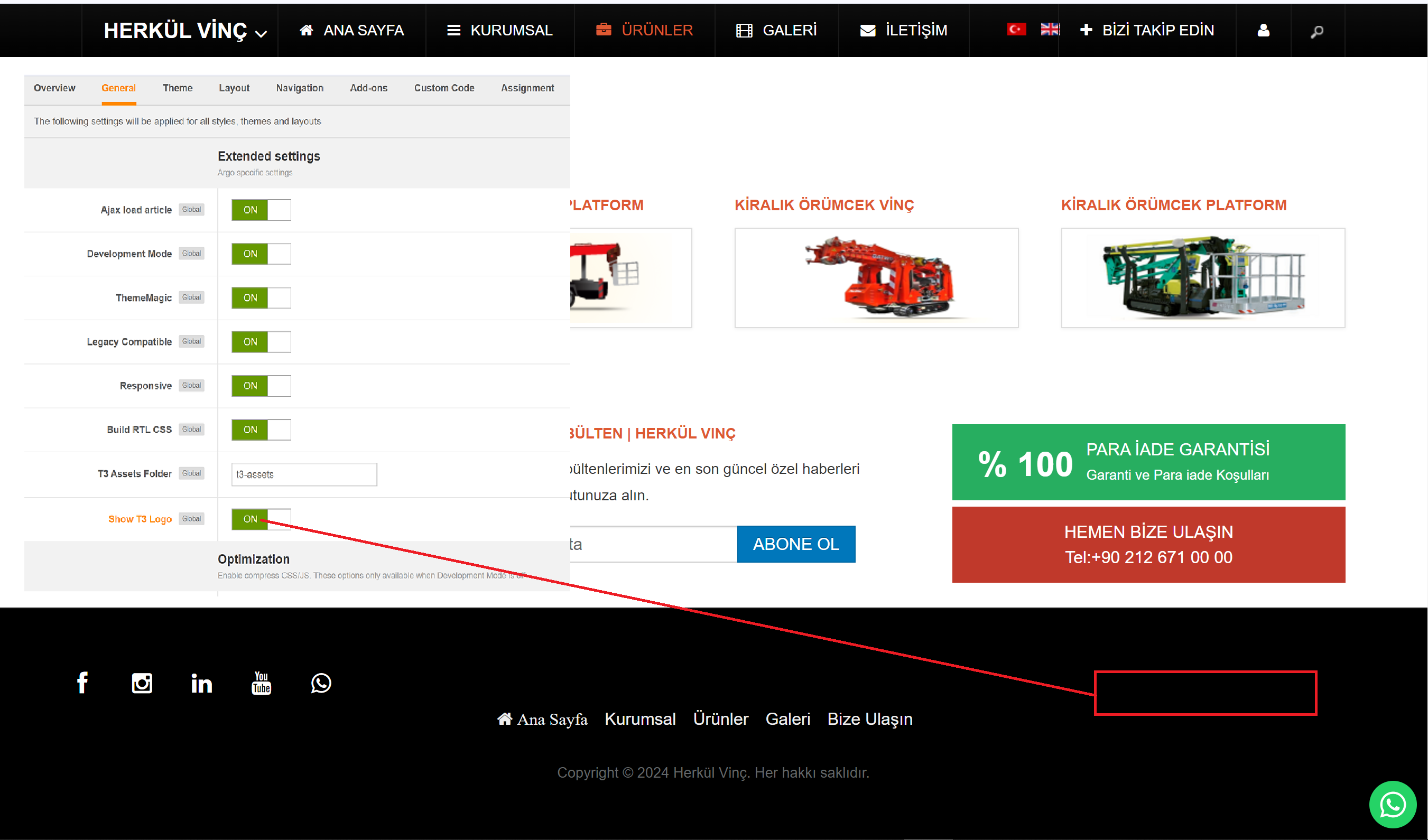The width and height of the screenshot is (1428, 840).
Task: Click the T3 Assets Folder text field
Action: tap(304, 474)
